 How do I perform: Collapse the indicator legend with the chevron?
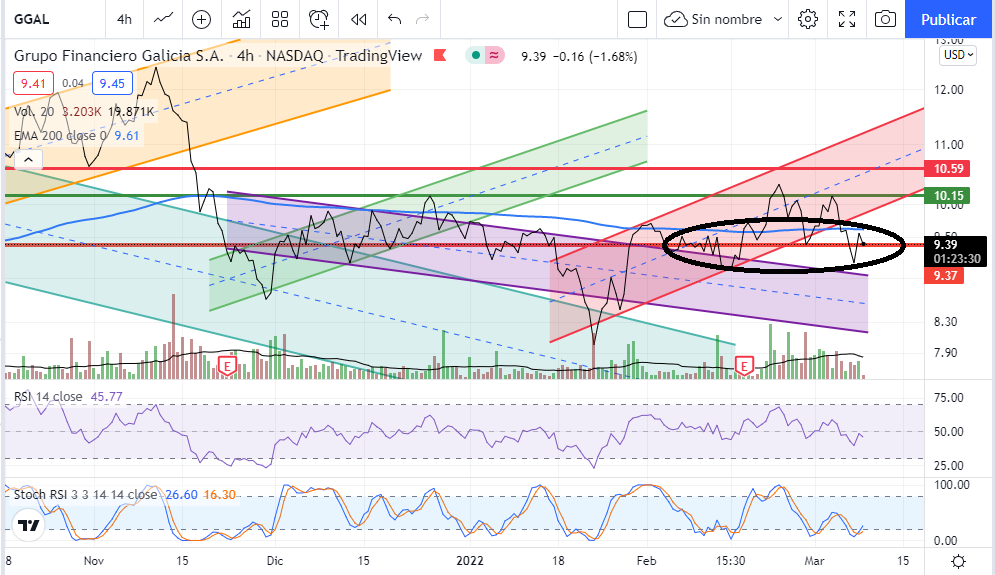click(28, 160)
